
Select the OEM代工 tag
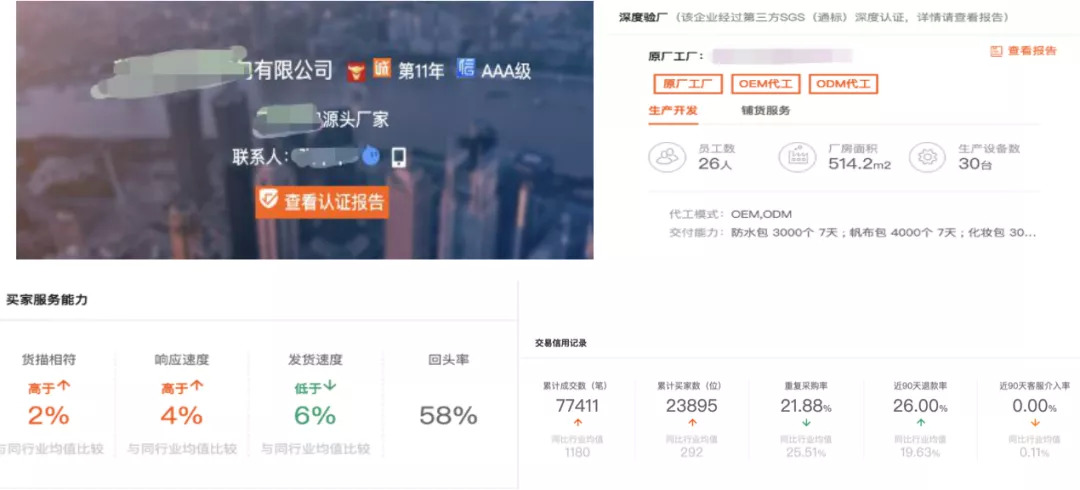[x=765, y=84]
